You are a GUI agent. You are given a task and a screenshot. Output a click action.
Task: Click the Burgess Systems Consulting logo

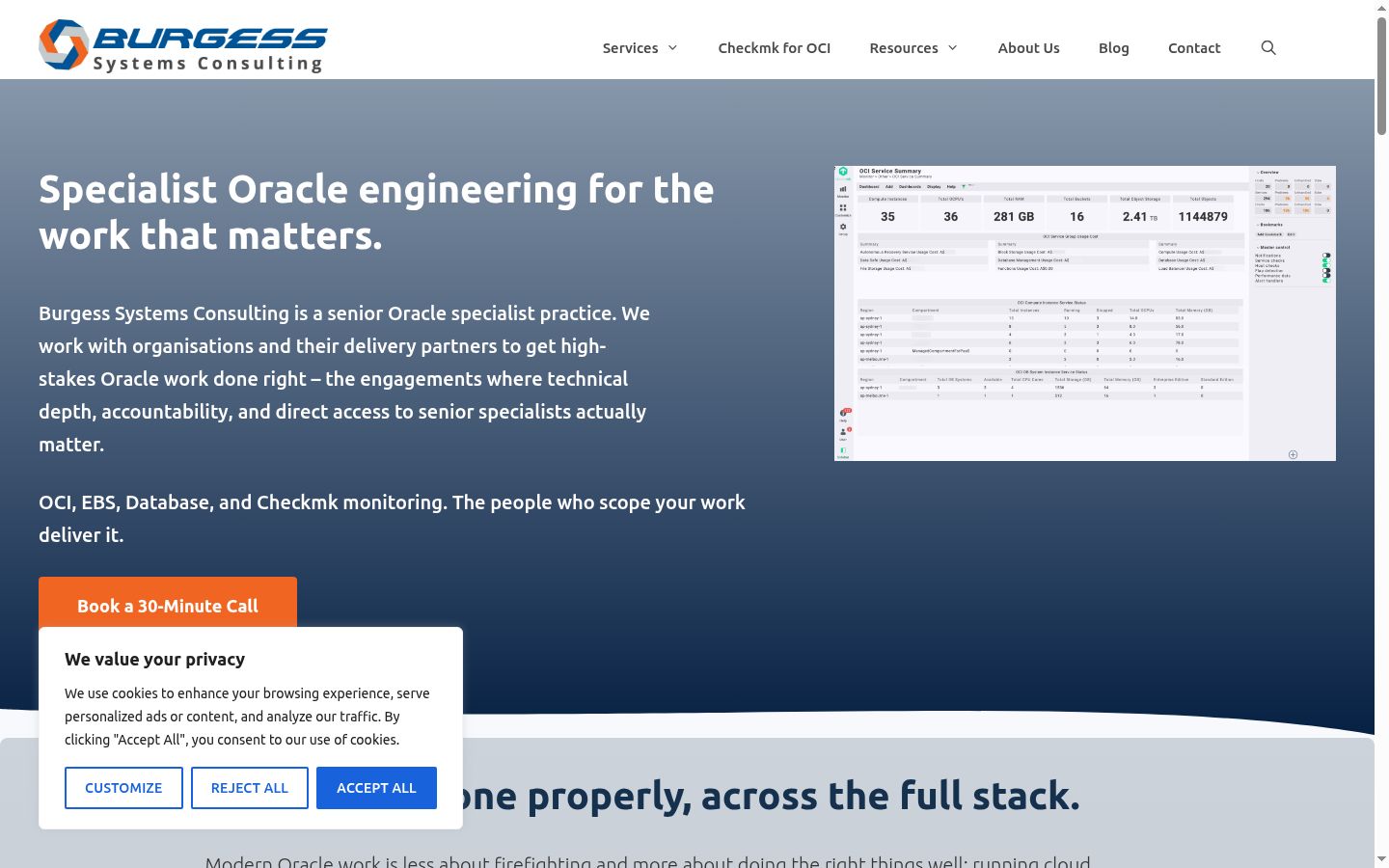click(183, 45)
